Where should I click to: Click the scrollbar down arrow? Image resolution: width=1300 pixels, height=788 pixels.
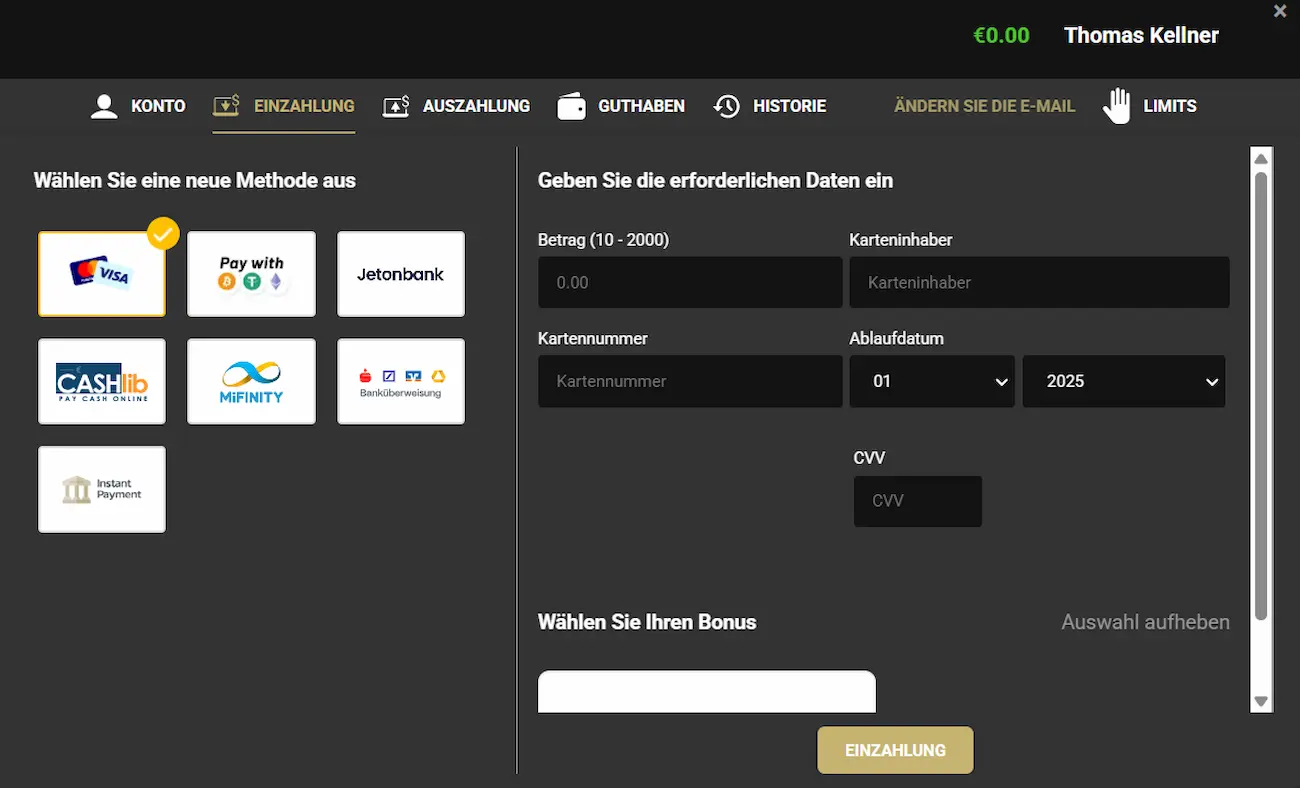pyautogui.click(x=1261, y=701)
